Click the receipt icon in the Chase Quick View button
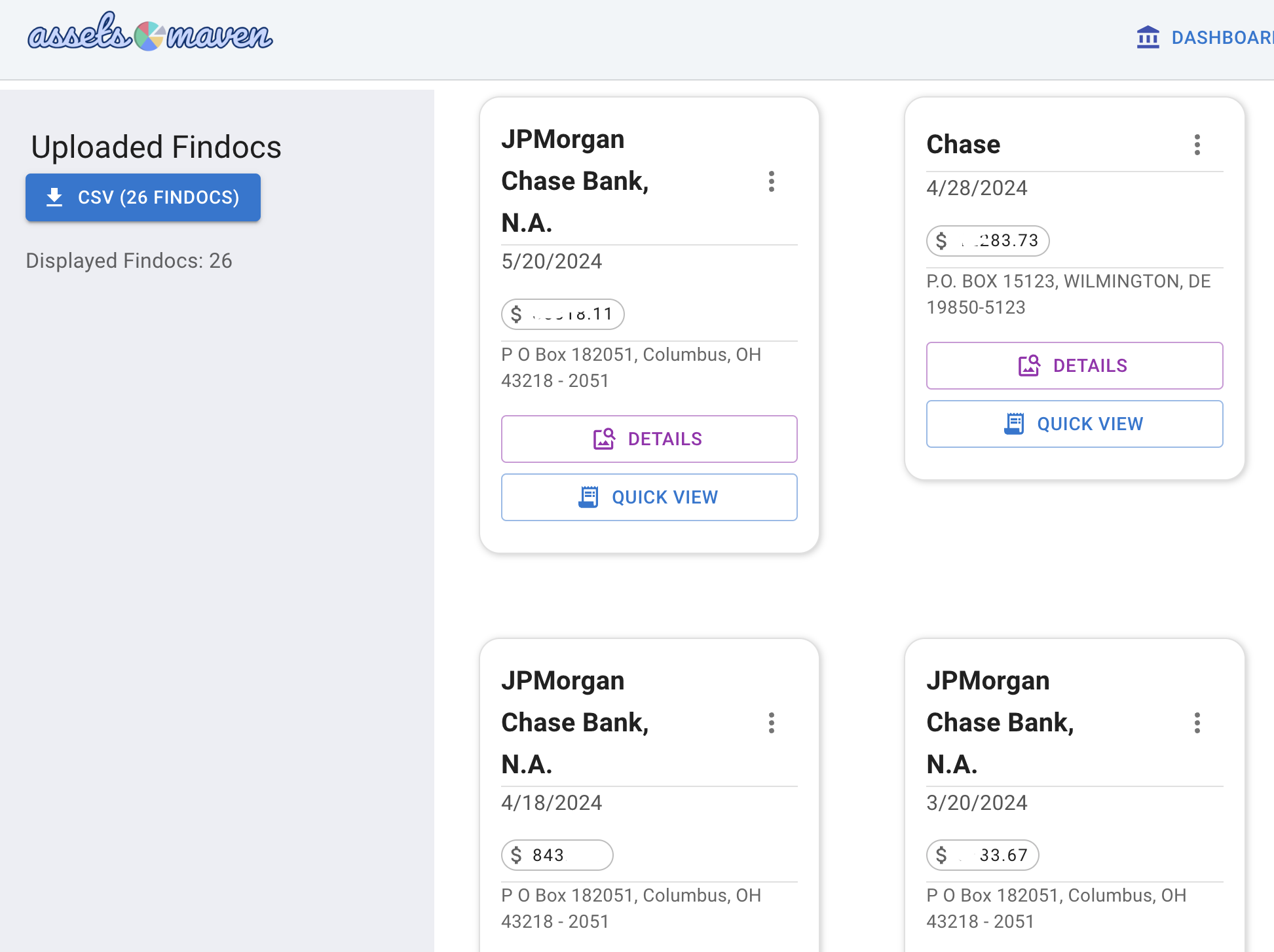The height and width of the screenshot is (952, 1274). click(x=1014, y=424)
